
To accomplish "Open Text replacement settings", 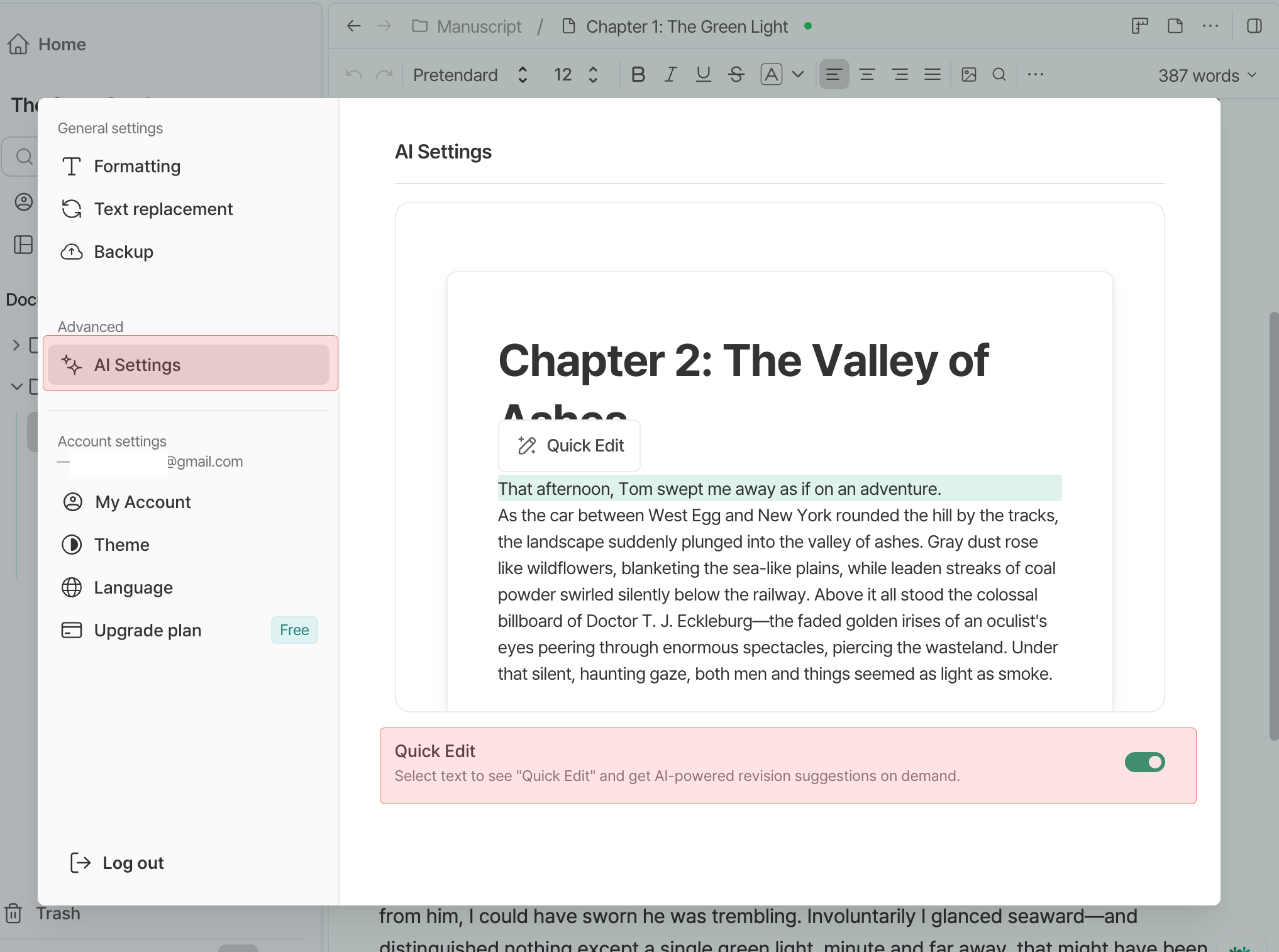I will pos(189,209).
